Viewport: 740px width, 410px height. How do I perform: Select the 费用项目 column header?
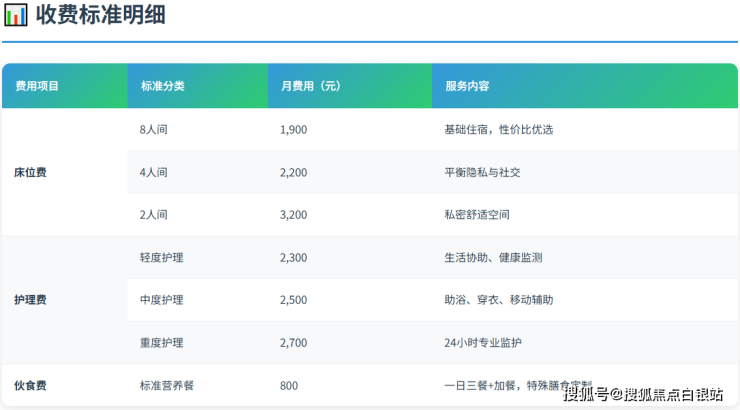pyautogui.click(x=37, y=86)
